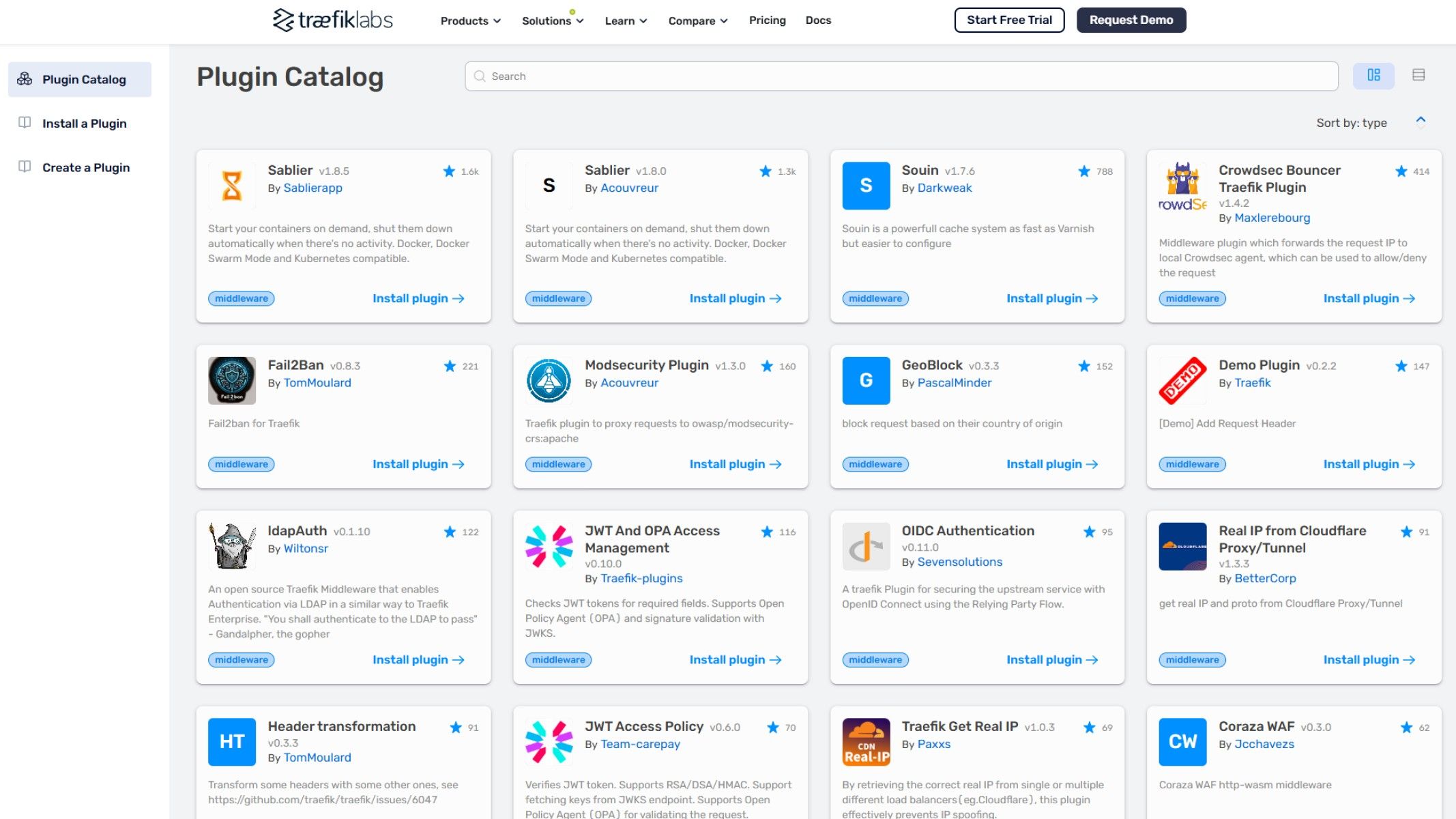
Task: Open author link Jcchavezs
Action: point(1264,744)
